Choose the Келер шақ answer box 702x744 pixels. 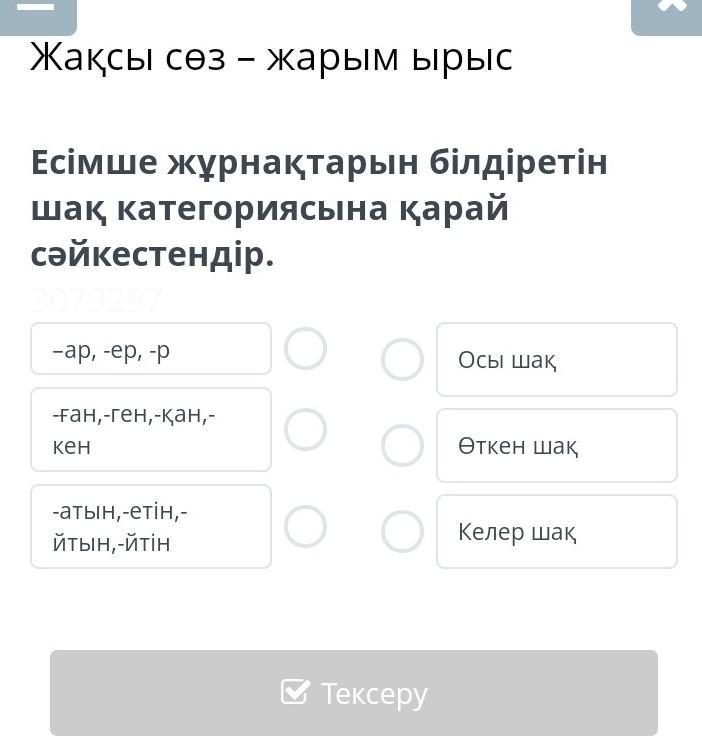click(x=556, y=531)
